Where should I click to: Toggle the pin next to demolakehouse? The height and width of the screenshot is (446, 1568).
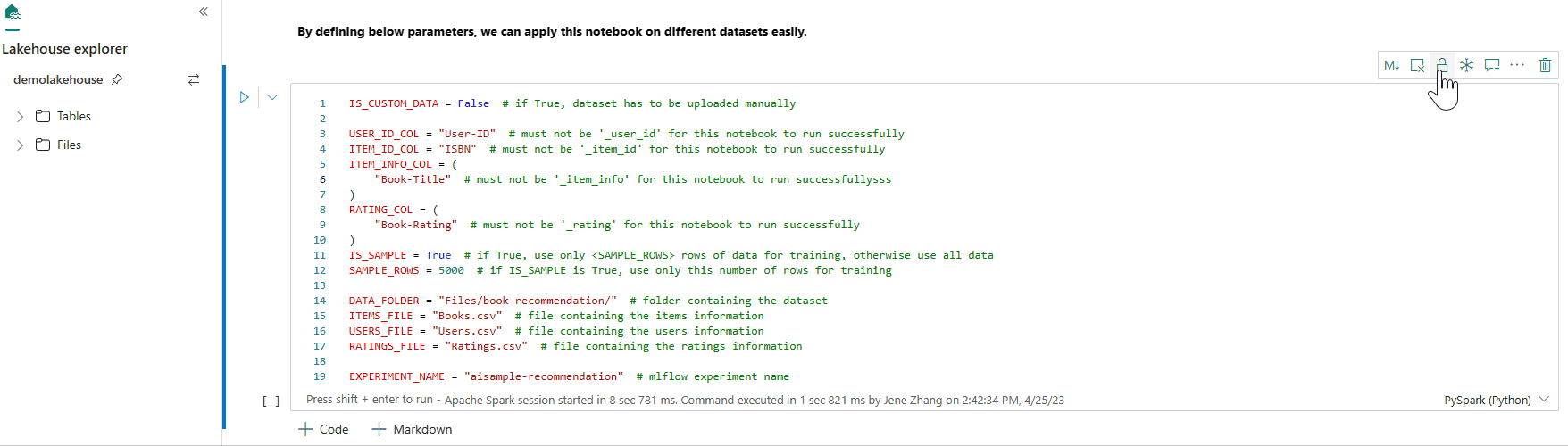pyautogui.click(x=117, y=79)
